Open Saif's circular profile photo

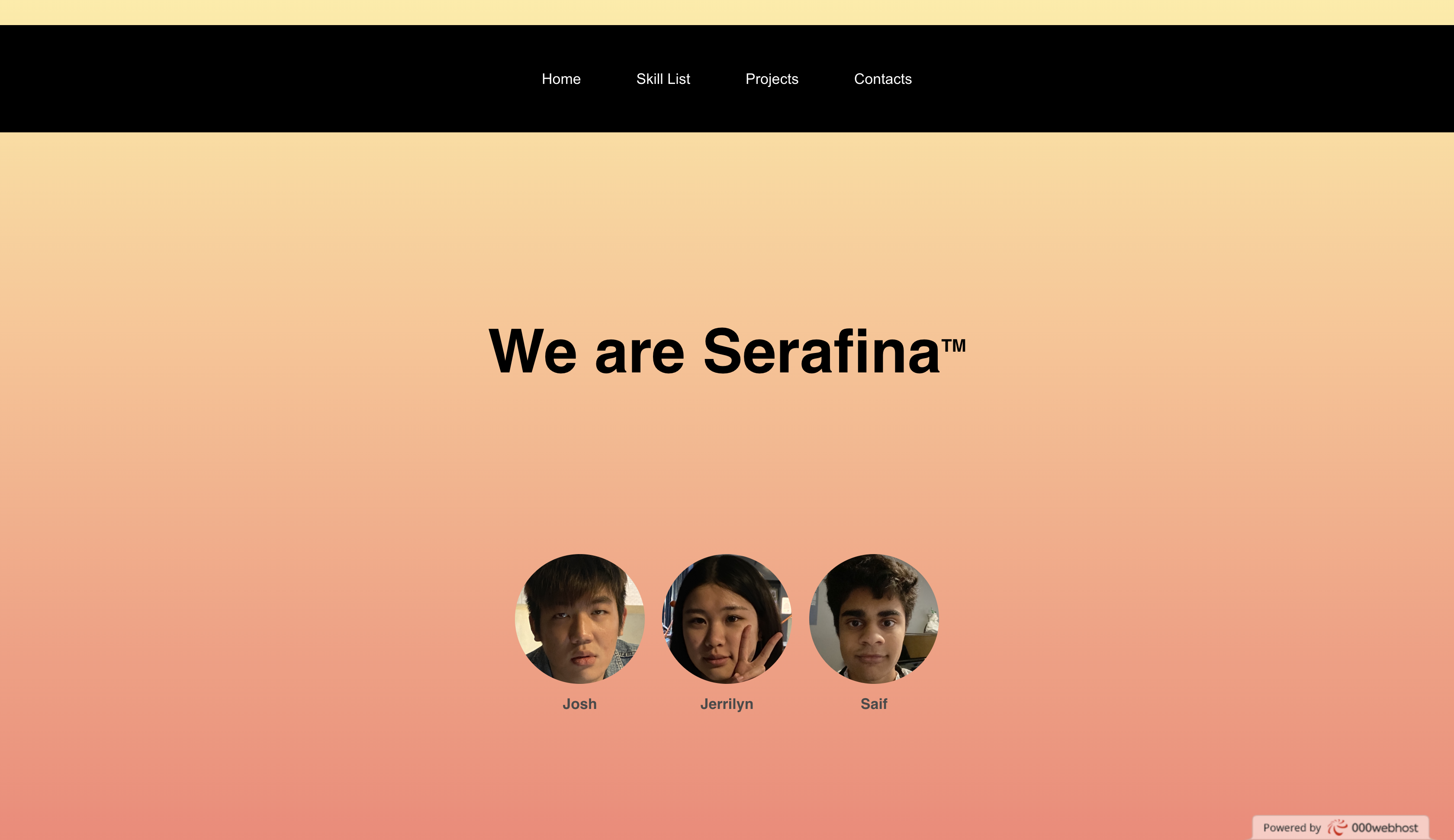pos(874,619)
